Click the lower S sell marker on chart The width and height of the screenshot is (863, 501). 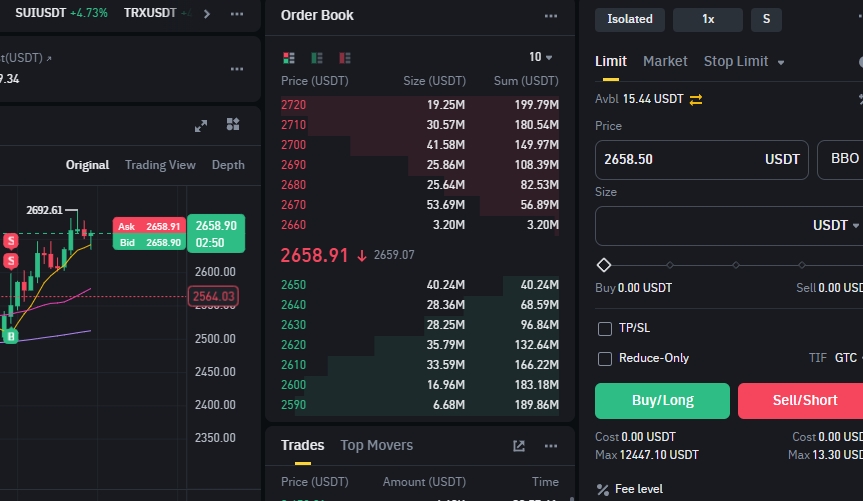click(x=10, y=260)
